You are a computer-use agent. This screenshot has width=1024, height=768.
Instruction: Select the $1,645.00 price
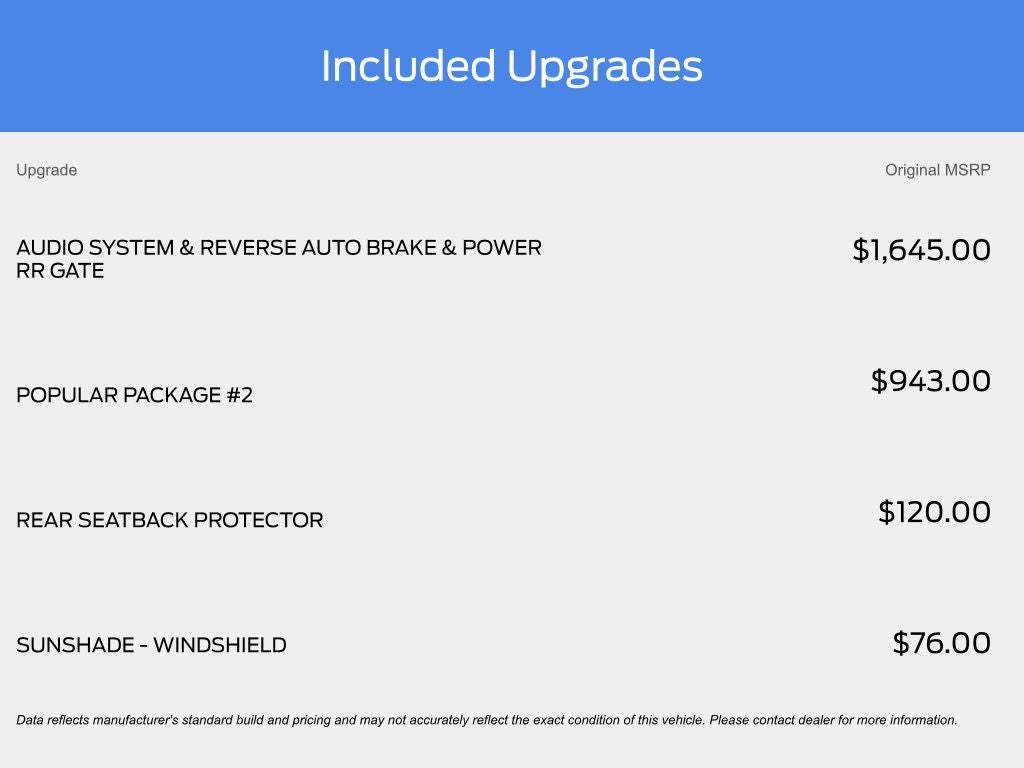pyautogui.click(x=921, y=250)
